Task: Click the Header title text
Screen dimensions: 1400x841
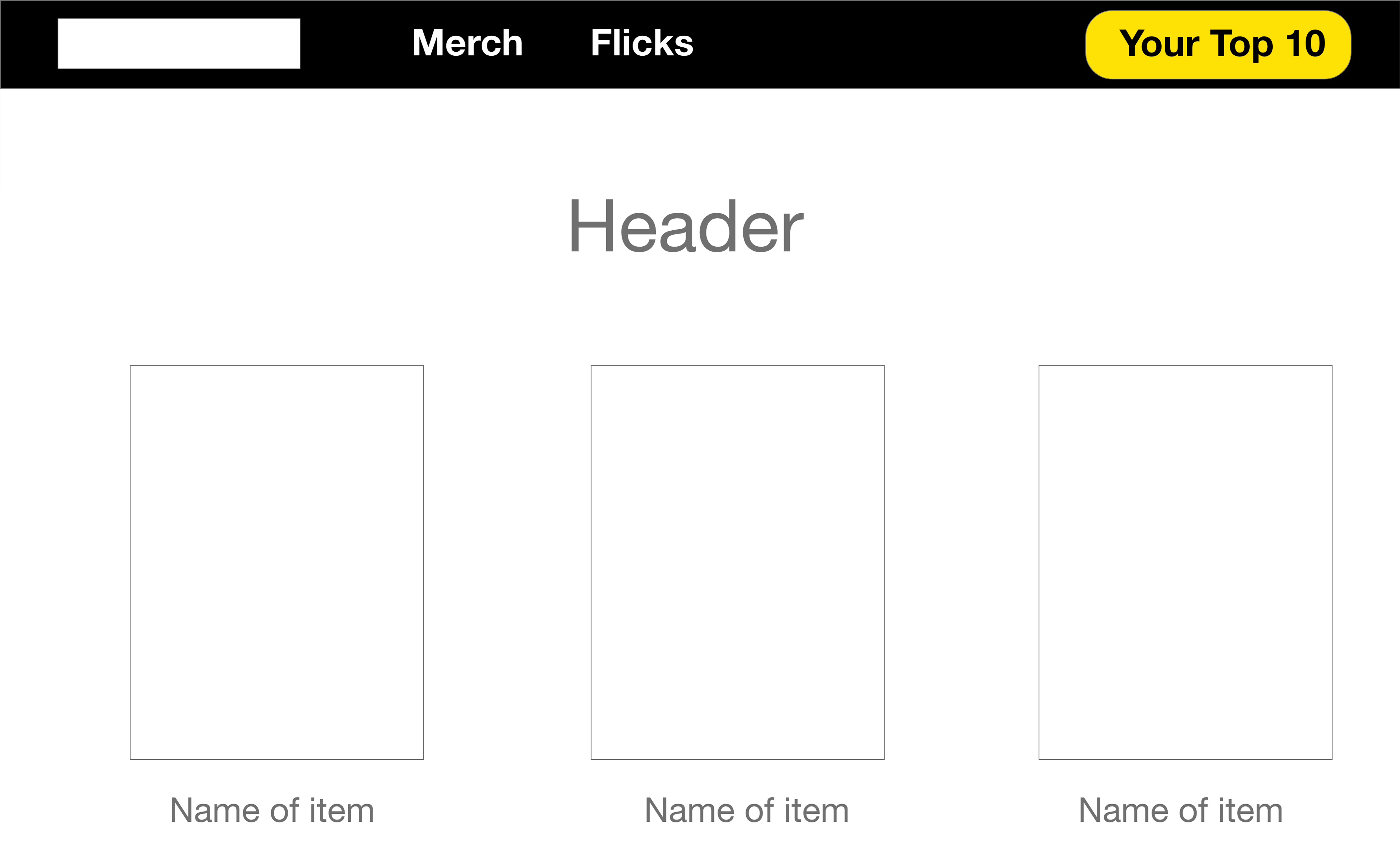Action: coord(686,227)
